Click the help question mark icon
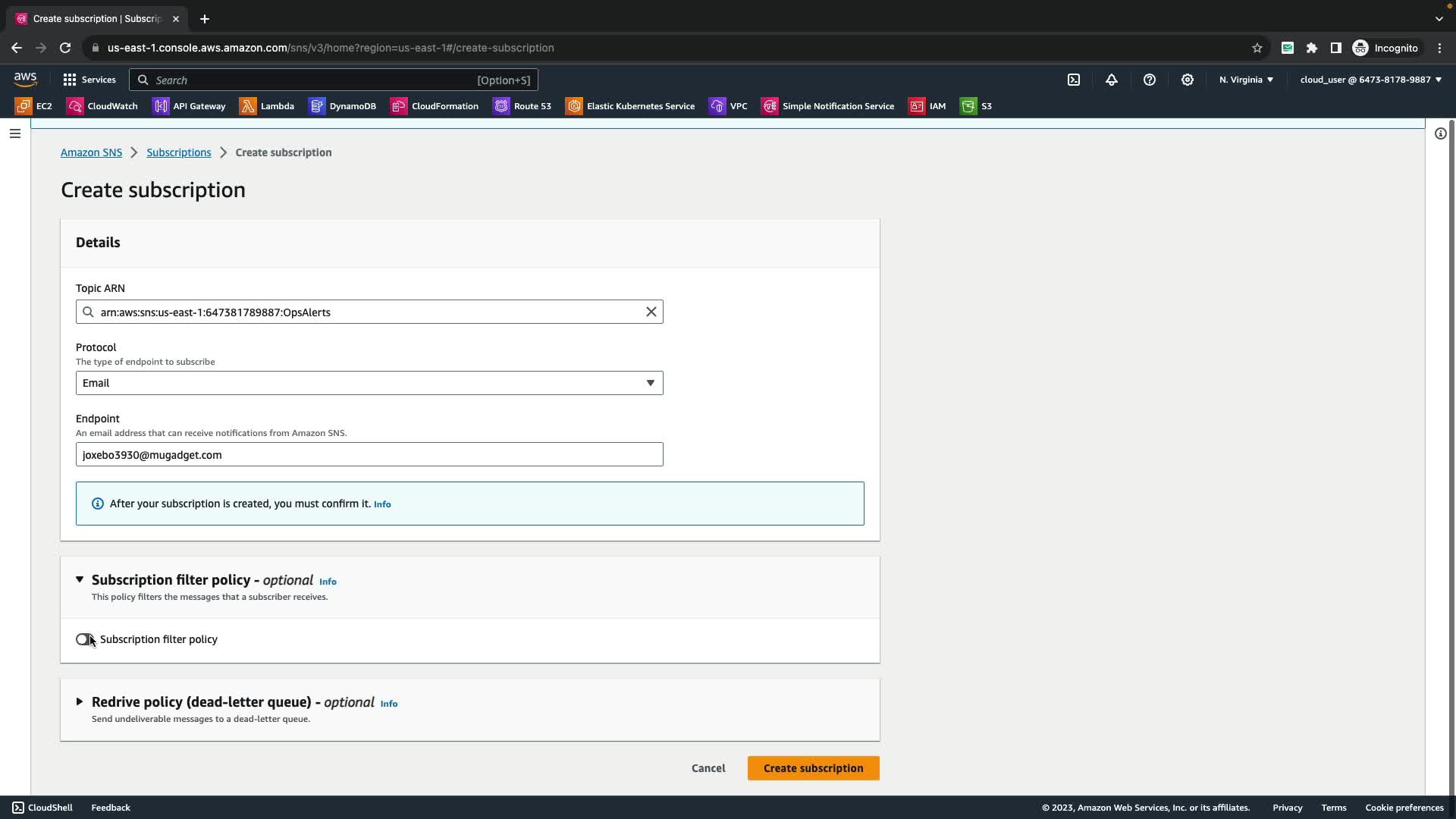Screen dimensions: 1456x819 tap(1150, 80)
